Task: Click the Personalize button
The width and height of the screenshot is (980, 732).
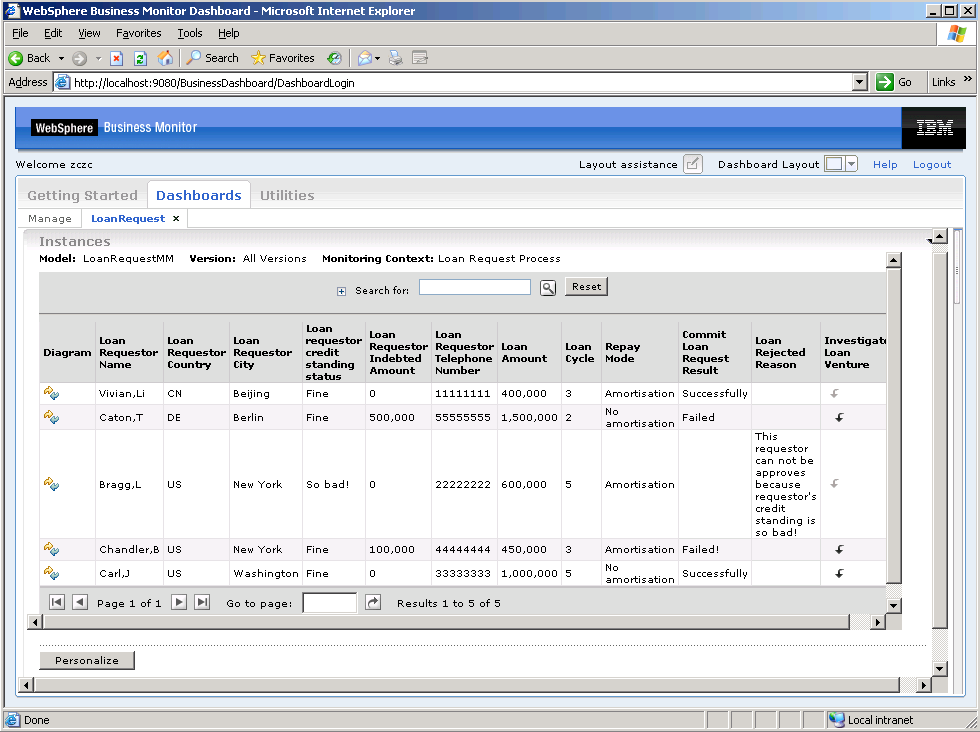Action: point(87,660)
